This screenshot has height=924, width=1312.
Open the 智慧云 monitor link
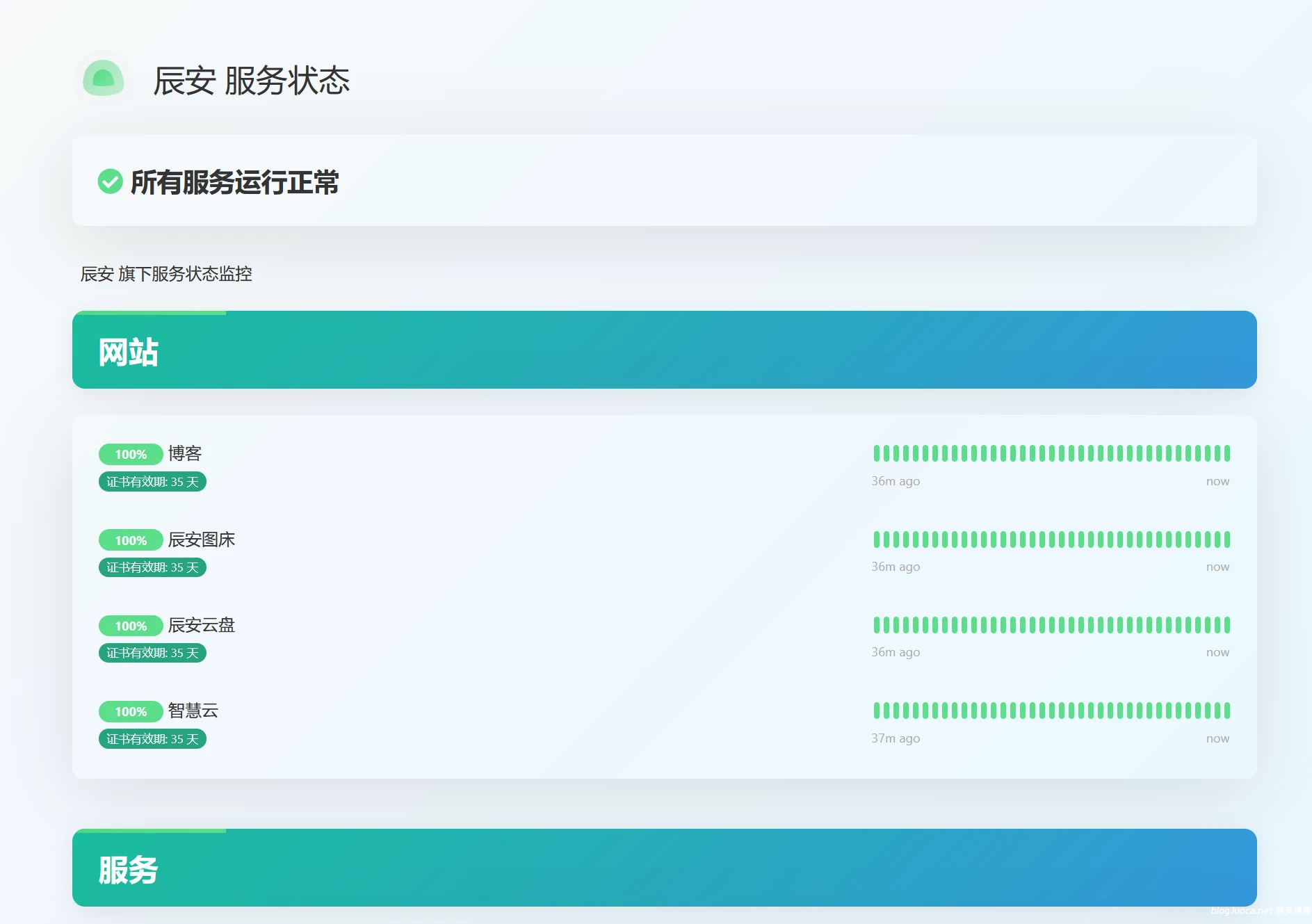[x=193, y=711]
